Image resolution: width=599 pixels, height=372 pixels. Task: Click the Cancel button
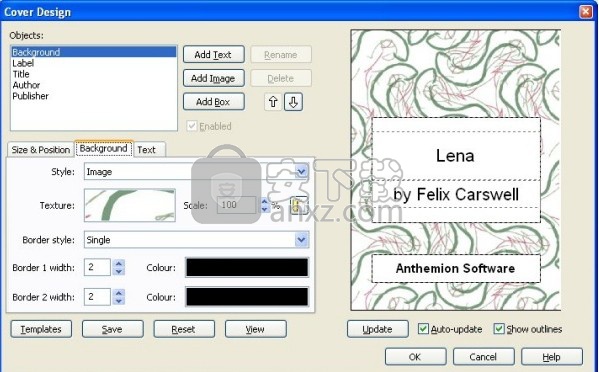tap(483, 357)
